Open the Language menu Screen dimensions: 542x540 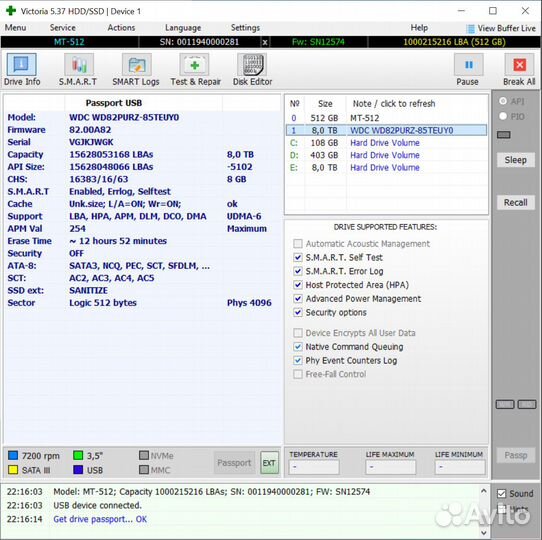pyautogui.click(x=183, y=28)
